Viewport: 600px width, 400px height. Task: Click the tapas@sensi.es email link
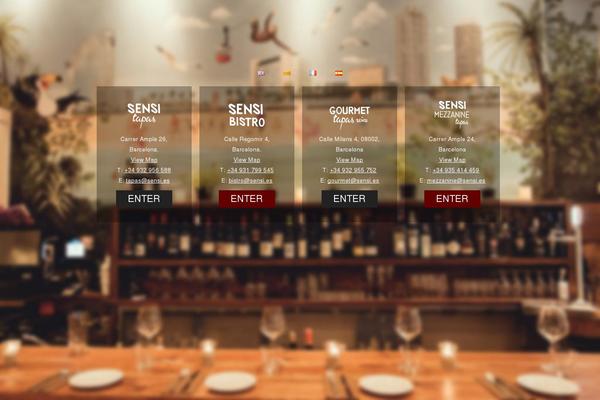tap(148, 180)
